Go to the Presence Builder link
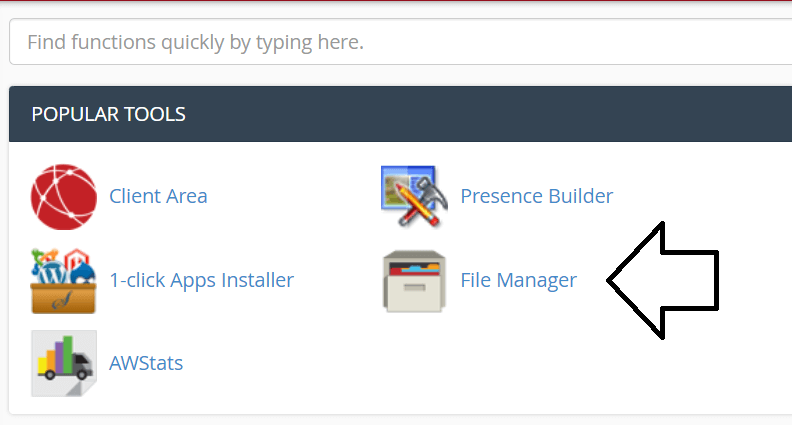792x425 pixels. (536, 196)
